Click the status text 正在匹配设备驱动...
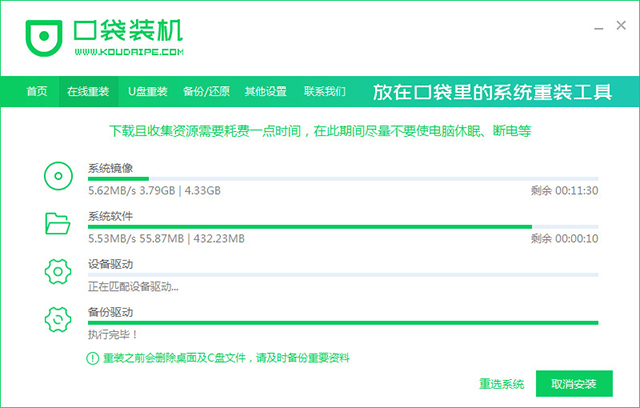Screen dimensions: 640x408 click(x=133, y=287)
